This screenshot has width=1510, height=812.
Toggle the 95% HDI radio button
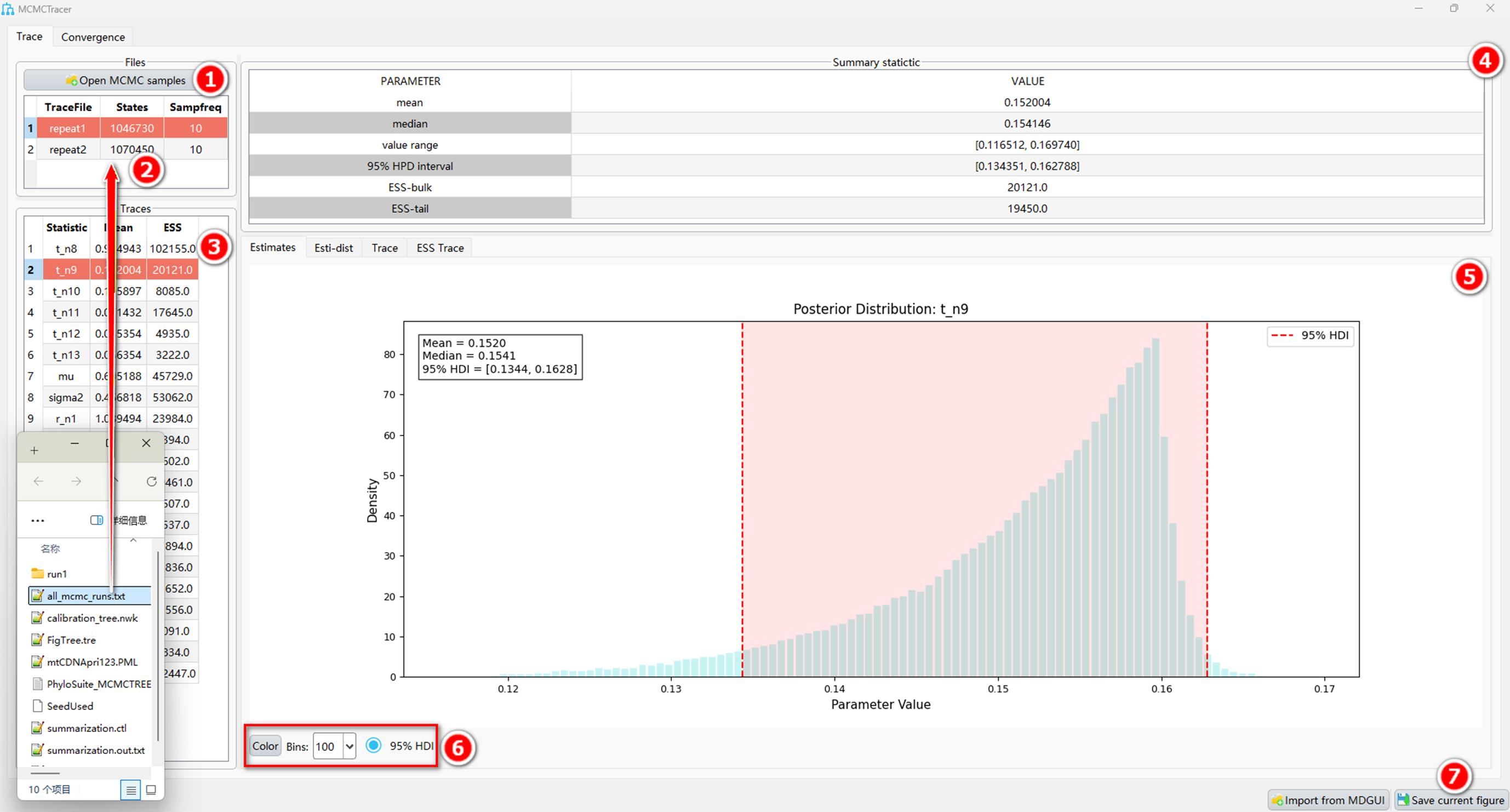[x=374, y=745]
